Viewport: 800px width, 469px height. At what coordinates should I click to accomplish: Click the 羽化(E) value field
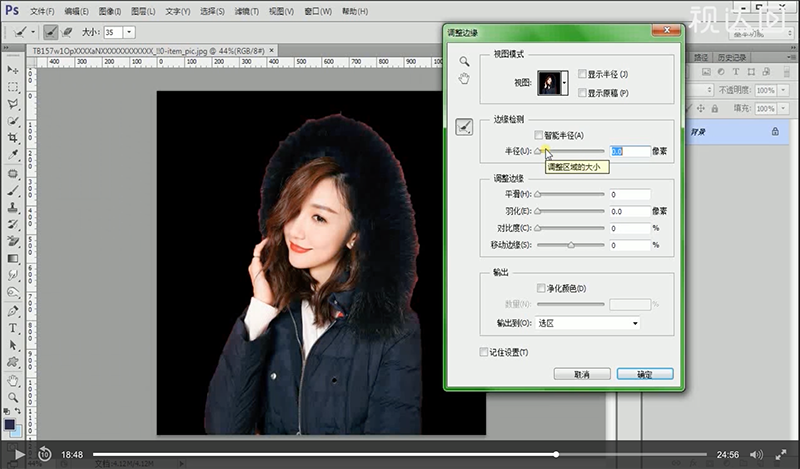[x=630, y=211]
